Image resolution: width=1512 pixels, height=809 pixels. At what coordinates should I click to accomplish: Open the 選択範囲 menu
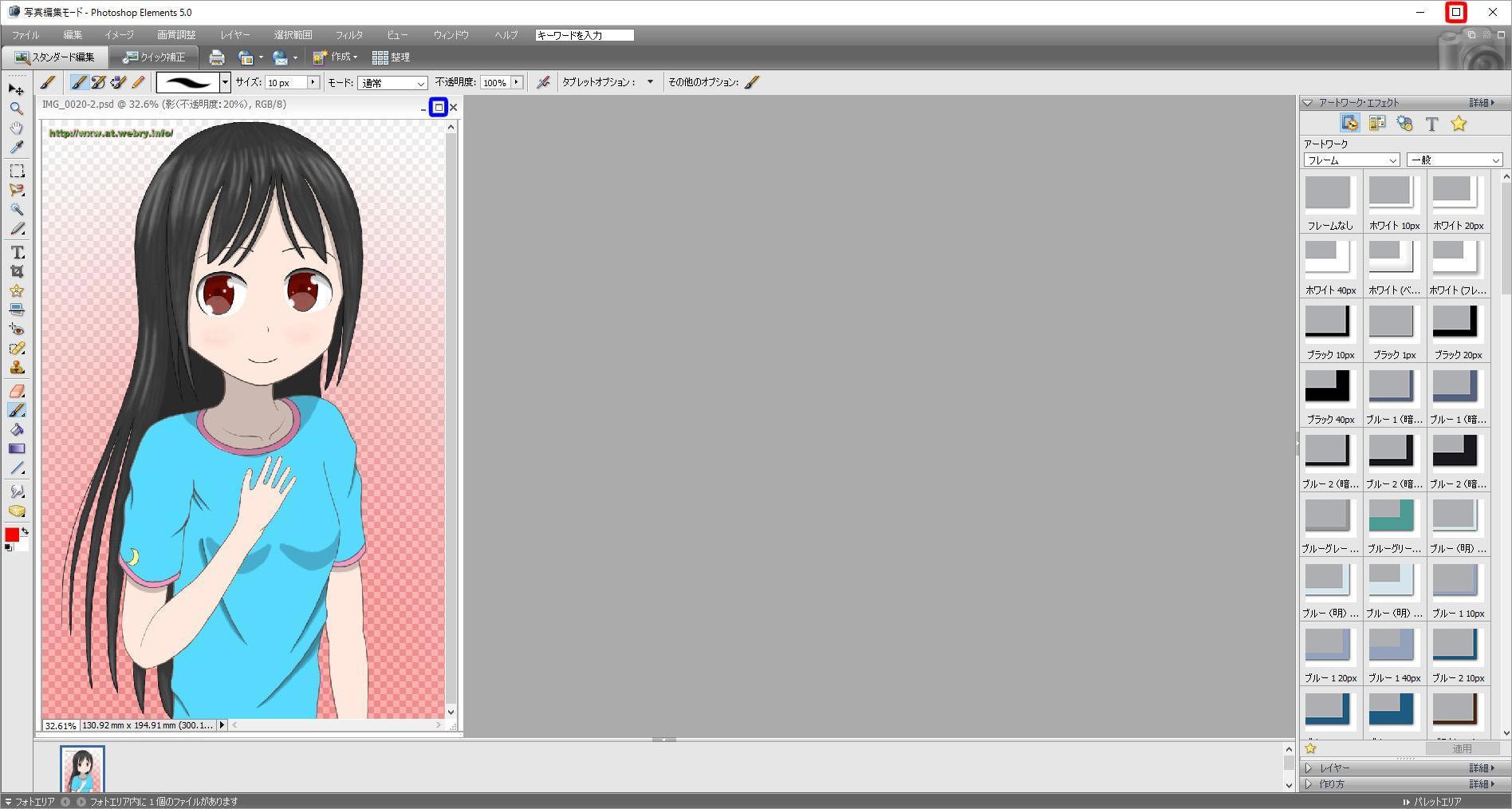pos(293,35)
